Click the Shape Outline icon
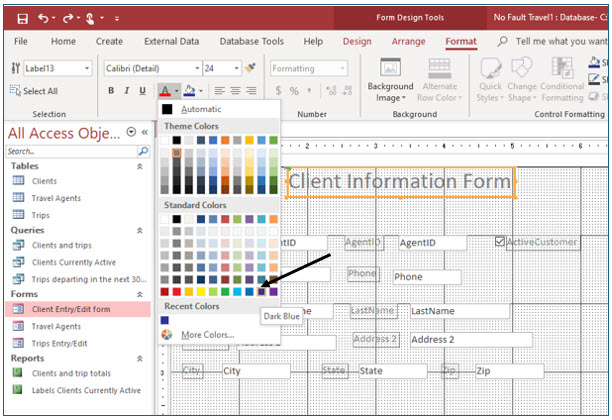Screen dimensions: 612x420 [x=594, y=79]
